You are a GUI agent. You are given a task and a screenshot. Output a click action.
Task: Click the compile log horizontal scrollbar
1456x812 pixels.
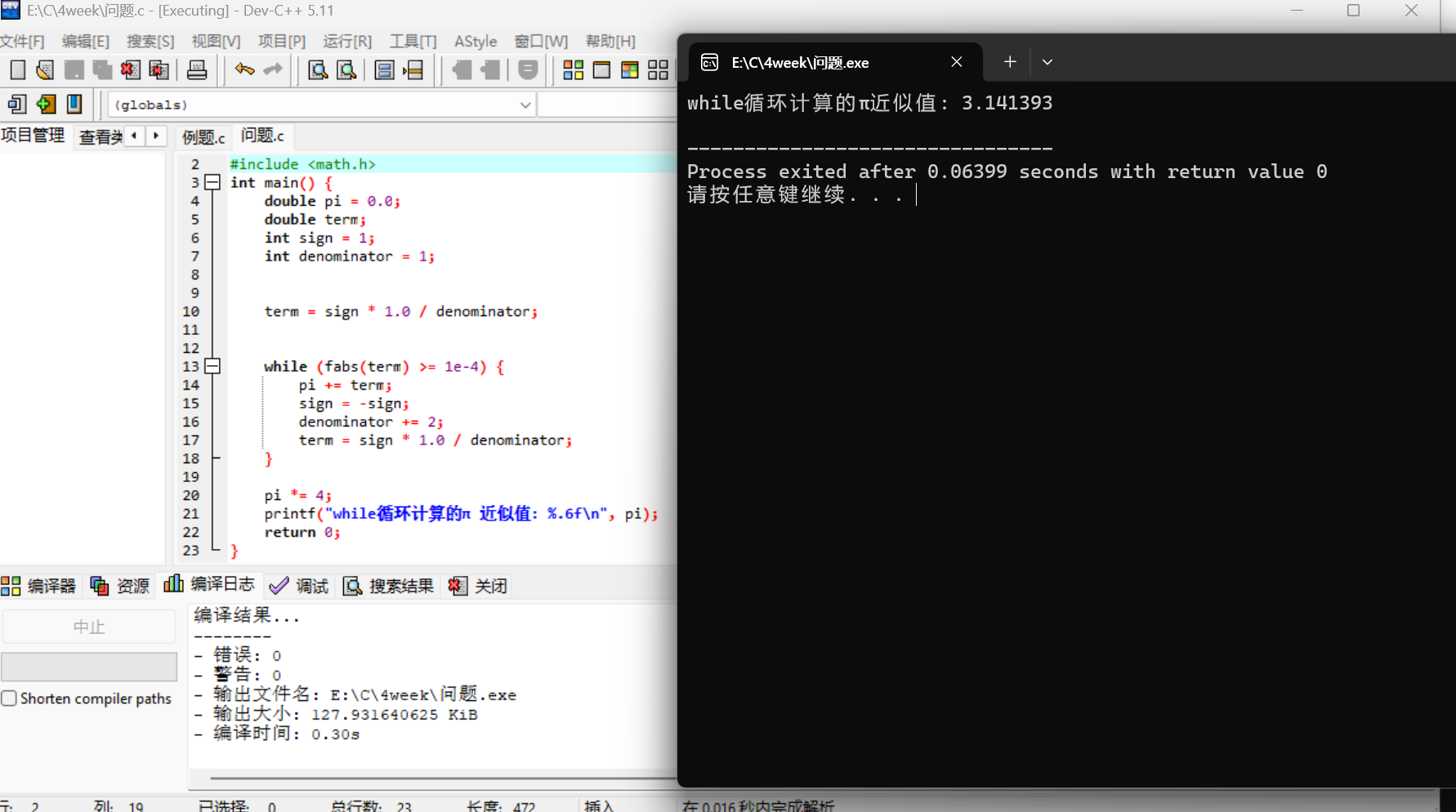pyautogui.click(x=443, y=779)
